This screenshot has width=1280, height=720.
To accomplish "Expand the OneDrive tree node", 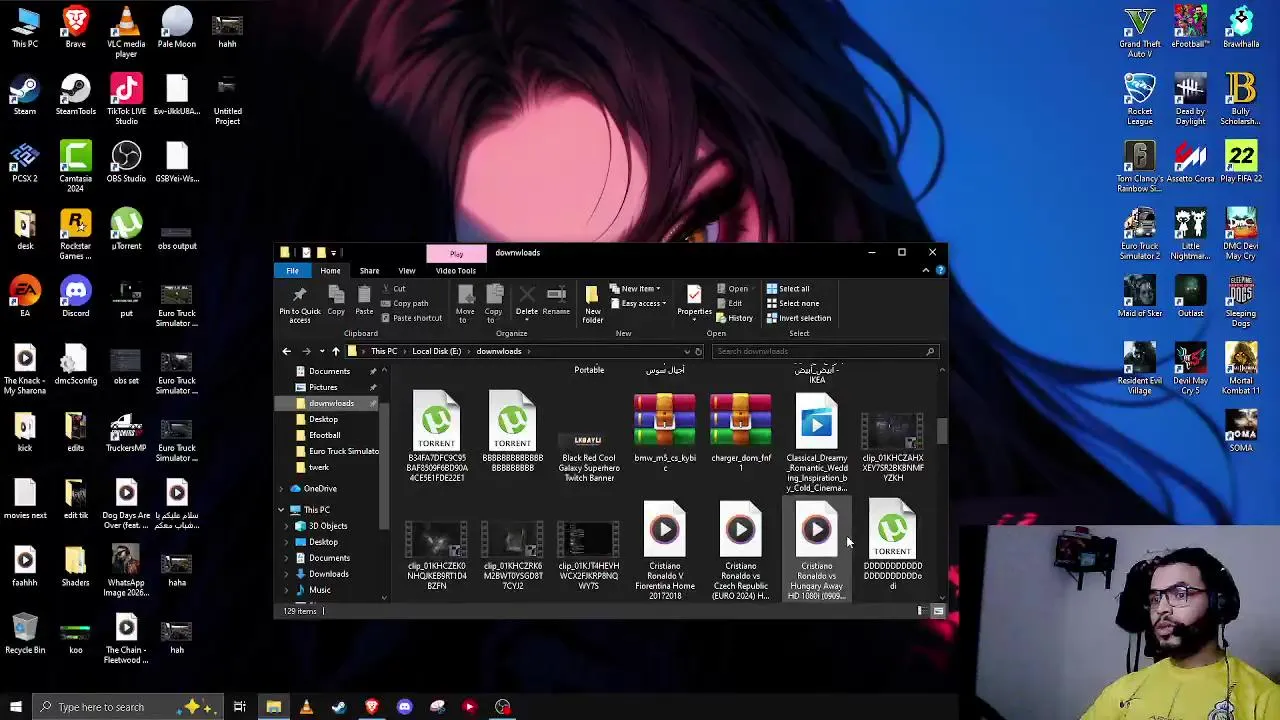I will pyautogui.click(x=282, y=489).
